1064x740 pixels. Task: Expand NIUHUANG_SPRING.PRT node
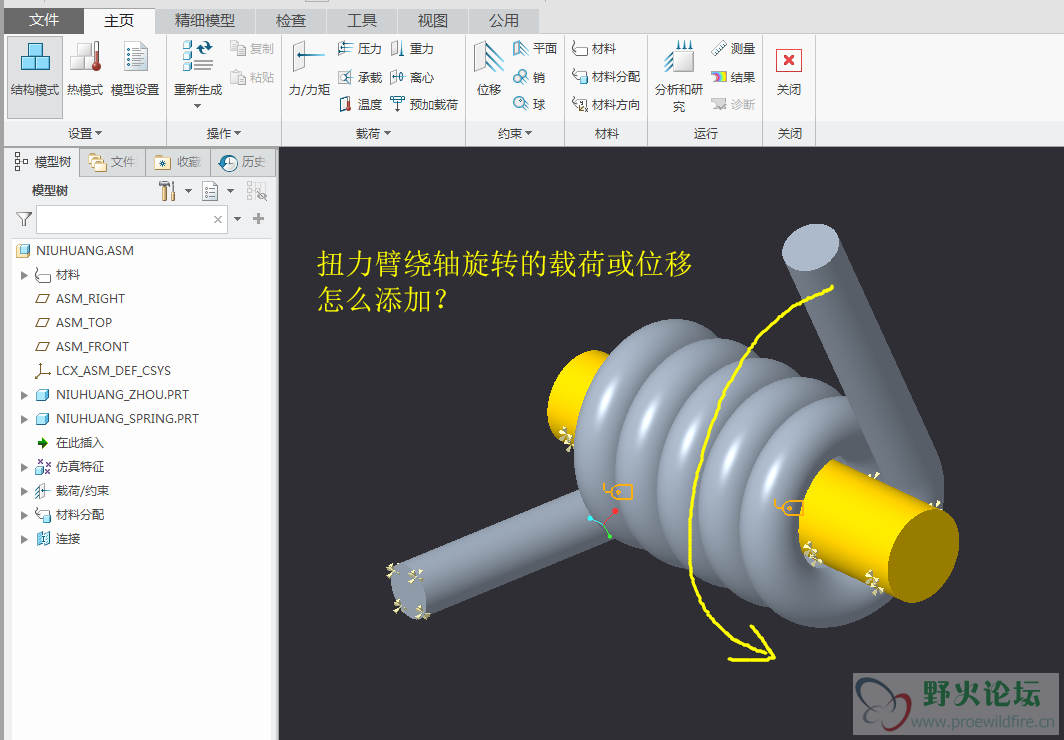[x=24, y=419]
